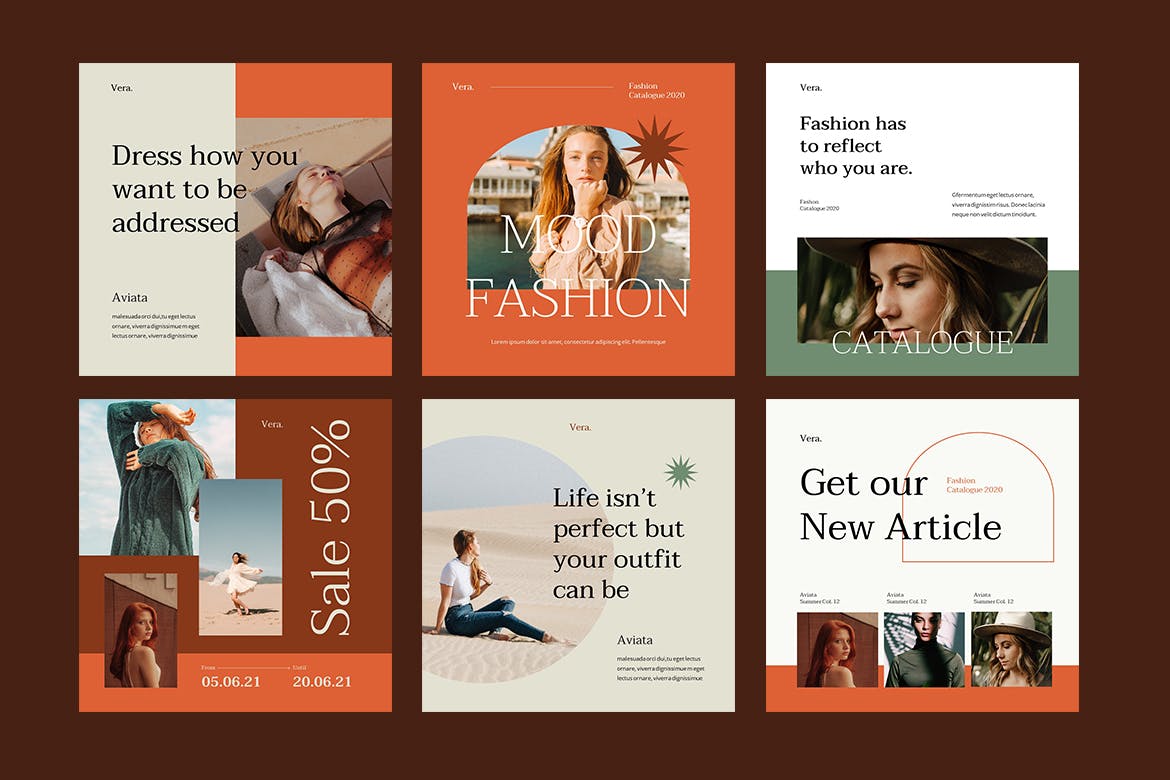Click the 'Get our New Article' headline
This screenshot has height=780, width=1170.
[899, 505]
